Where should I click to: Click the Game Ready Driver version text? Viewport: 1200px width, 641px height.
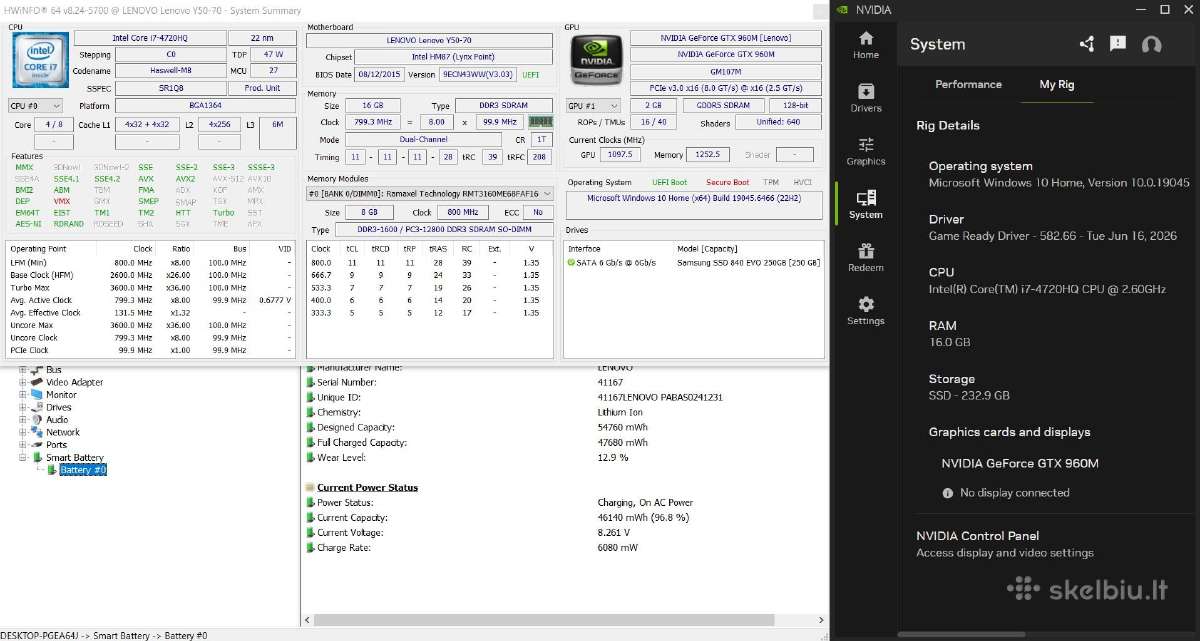click(1053, 236)
